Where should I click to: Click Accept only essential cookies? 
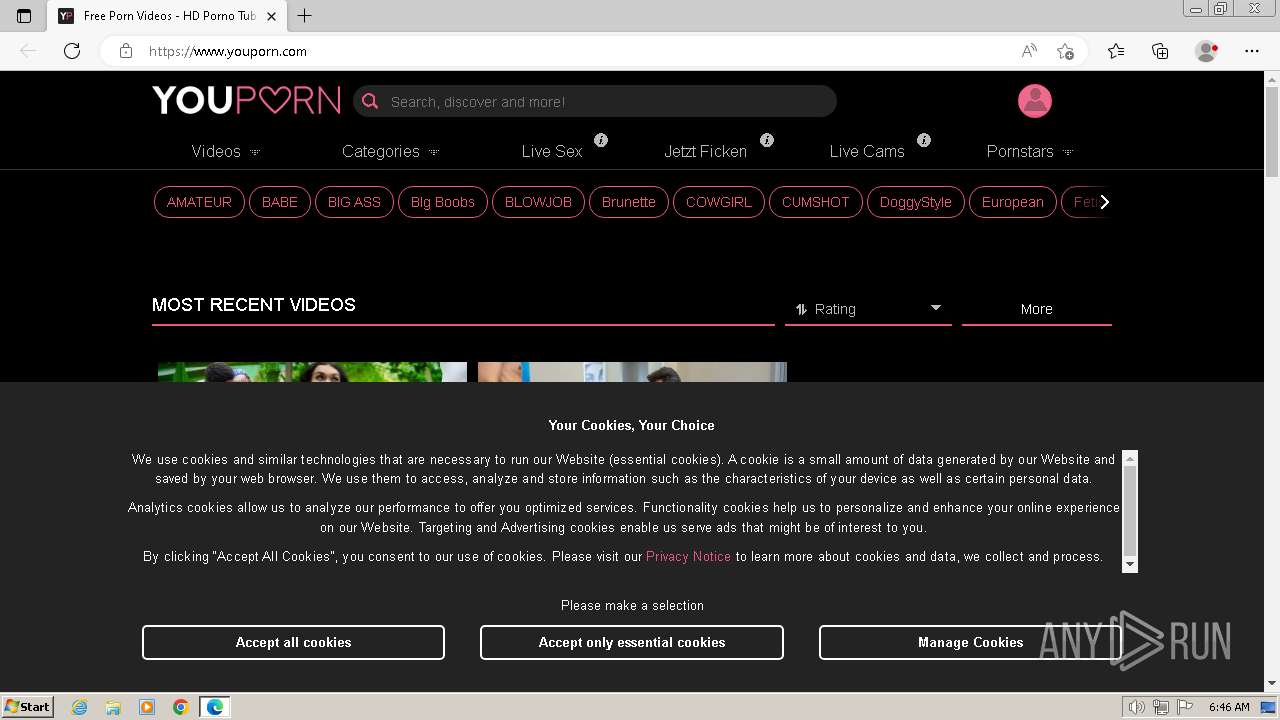pos(632,642)
